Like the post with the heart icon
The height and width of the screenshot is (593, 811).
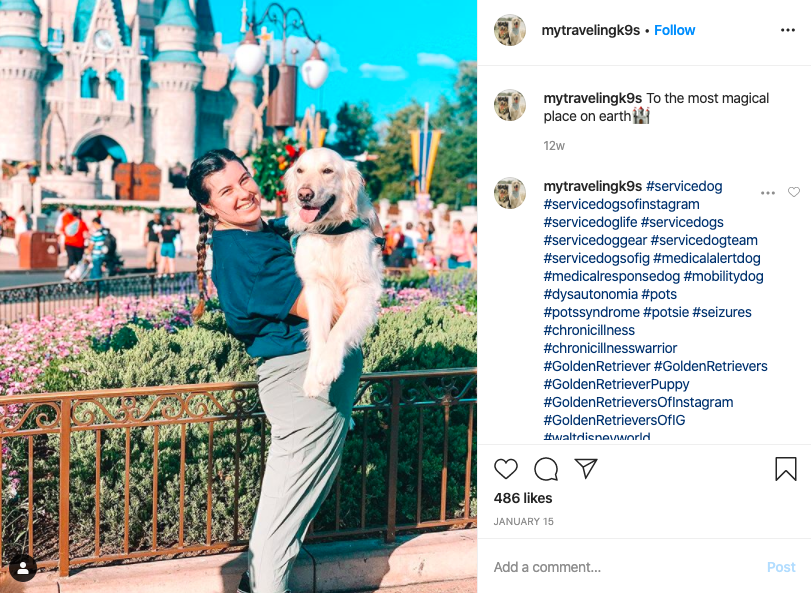505,469
